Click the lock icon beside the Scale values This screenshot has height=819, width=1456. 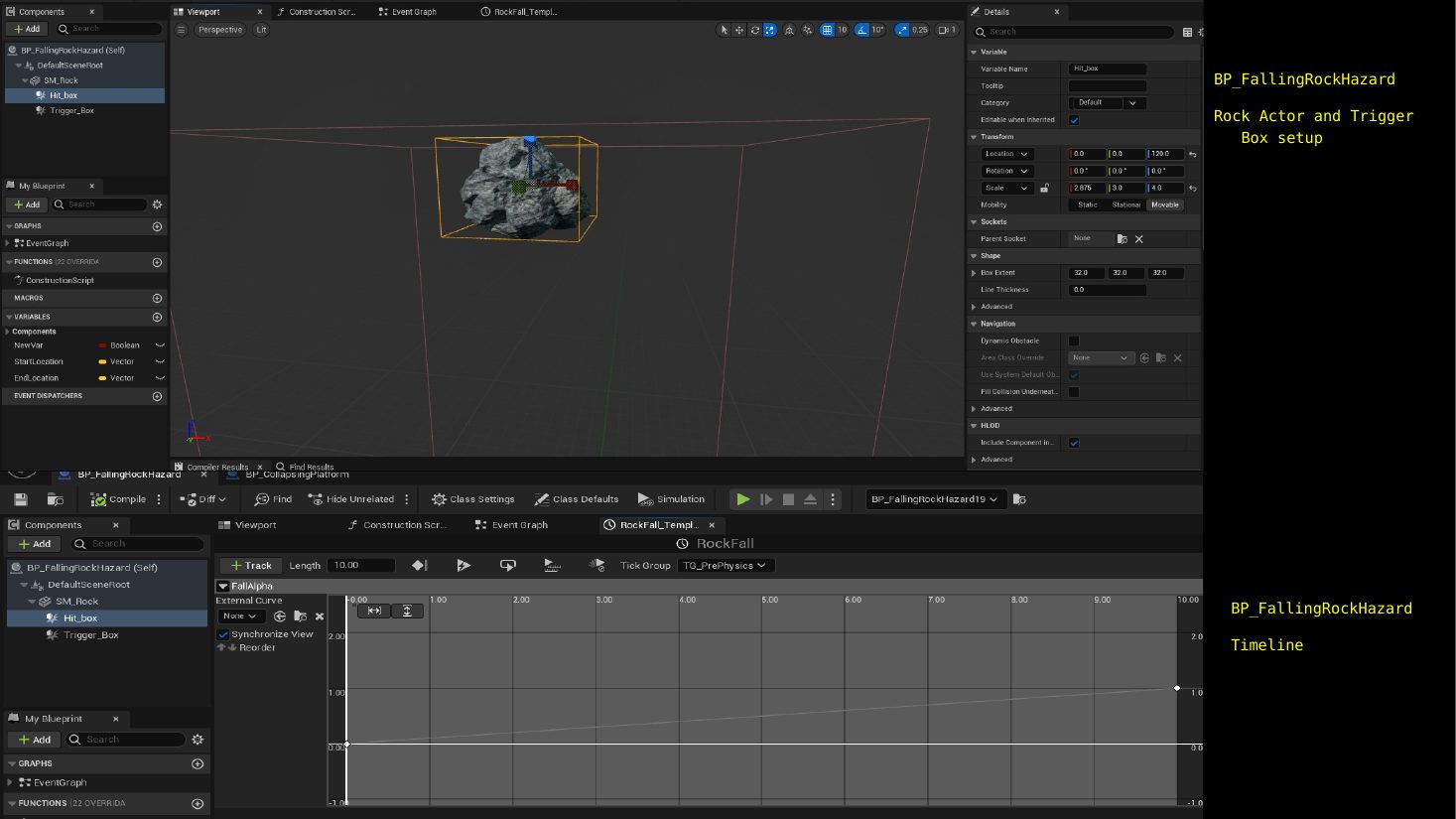pyautogui.click(x=1044, y=188)
